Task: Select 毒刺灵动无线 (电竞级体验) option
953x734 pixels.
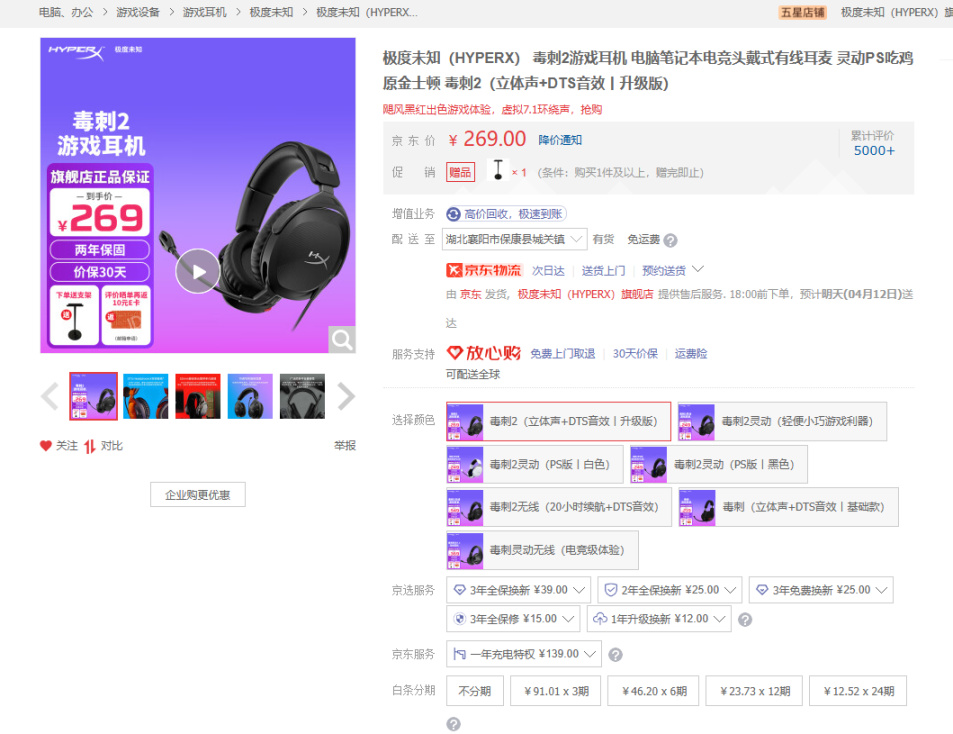Action: tap(542, 550)
